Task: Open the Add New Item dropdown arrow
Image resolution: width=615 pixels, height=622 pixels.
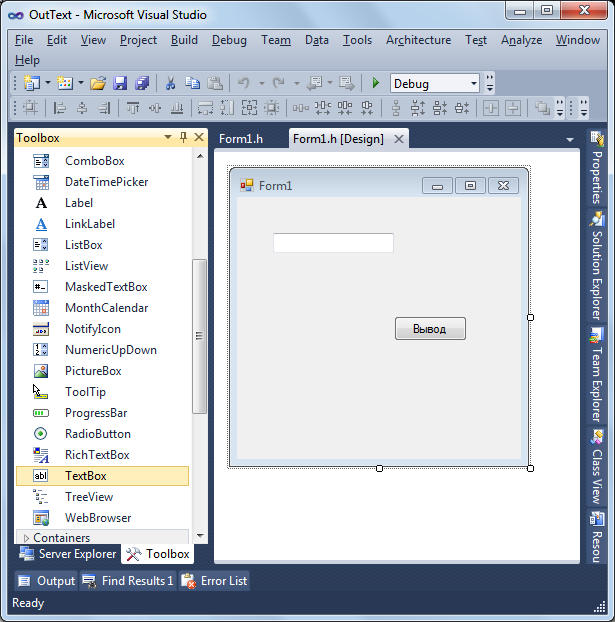Action: pos(81,83)
